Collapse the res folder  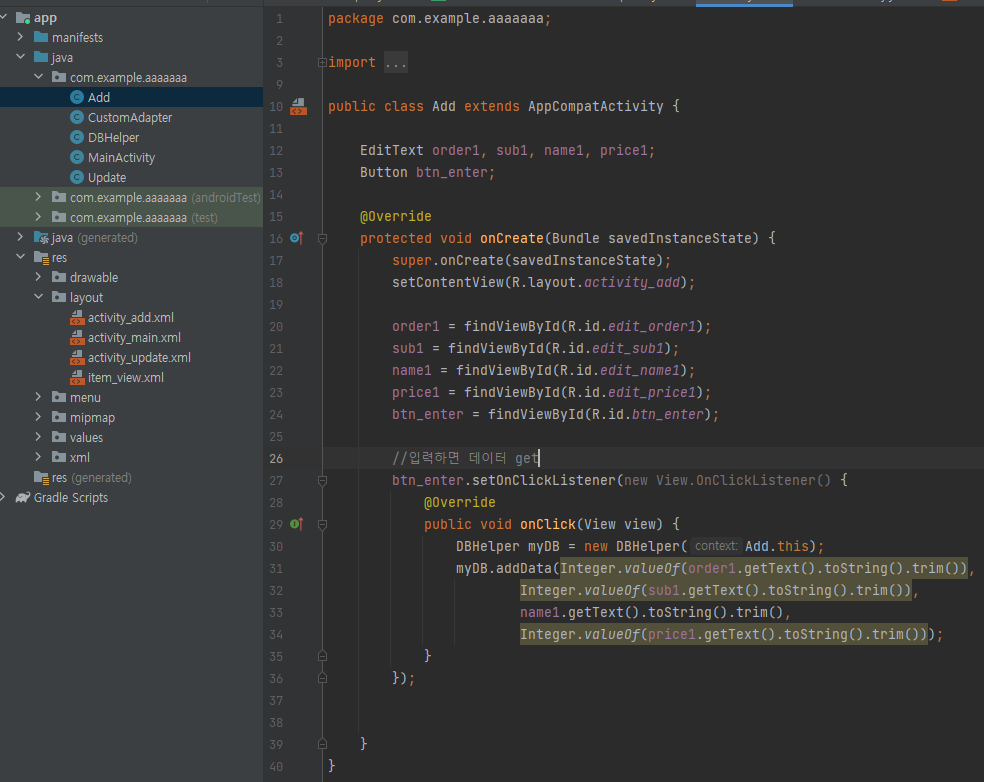pos(21,257)
